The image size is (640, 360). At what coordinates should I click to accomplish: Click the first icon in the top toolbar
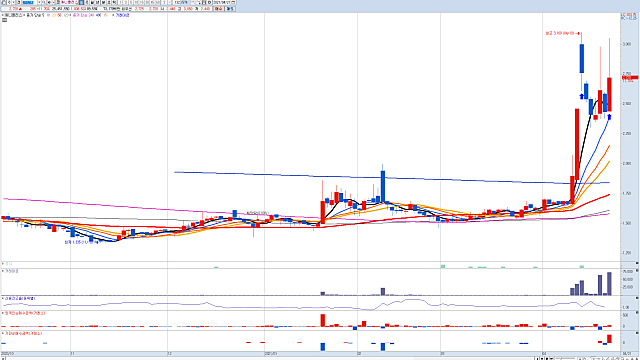point(3,2)
